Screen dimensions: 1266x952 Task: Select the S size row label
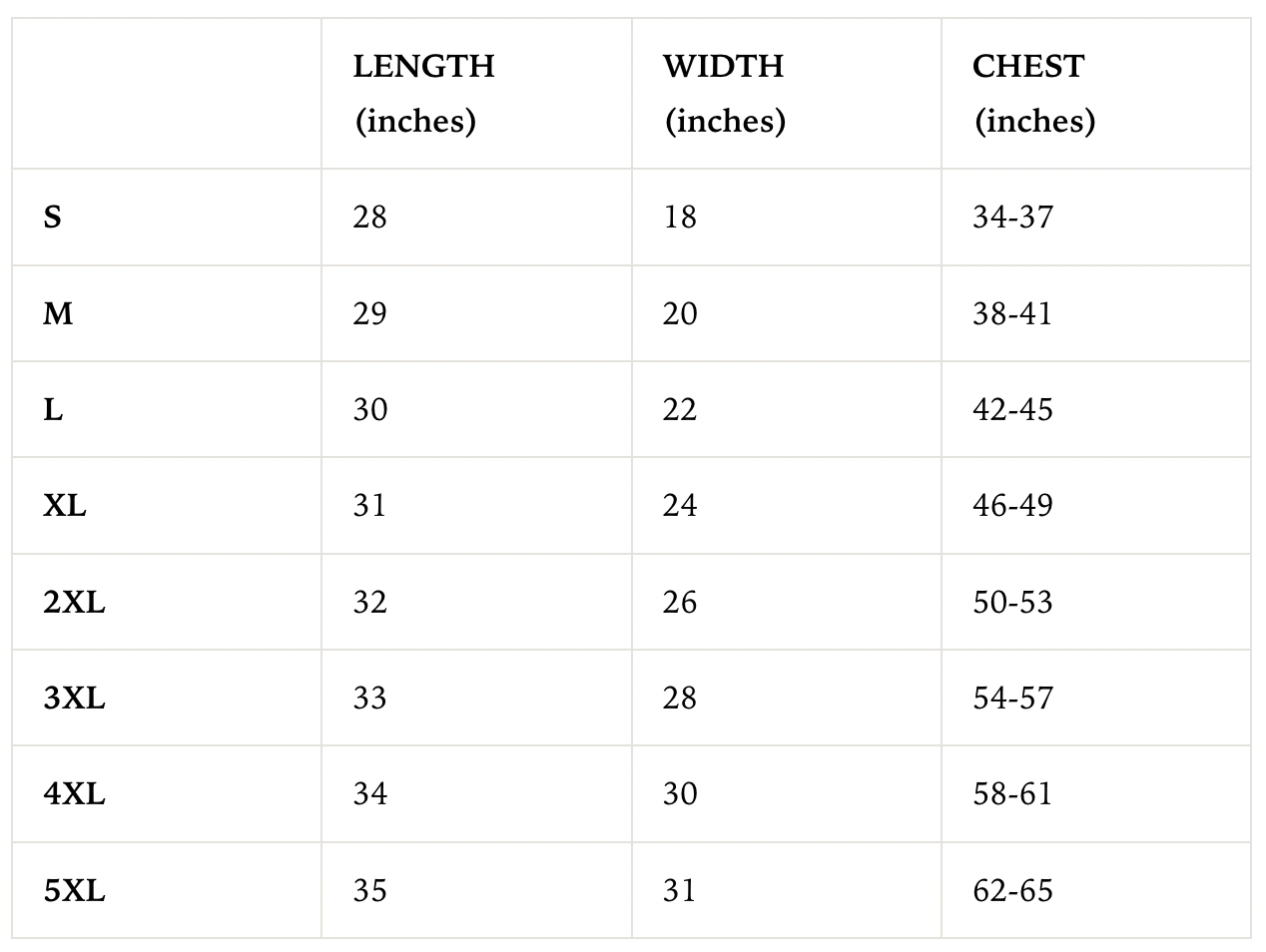click(x=53, y=217)
